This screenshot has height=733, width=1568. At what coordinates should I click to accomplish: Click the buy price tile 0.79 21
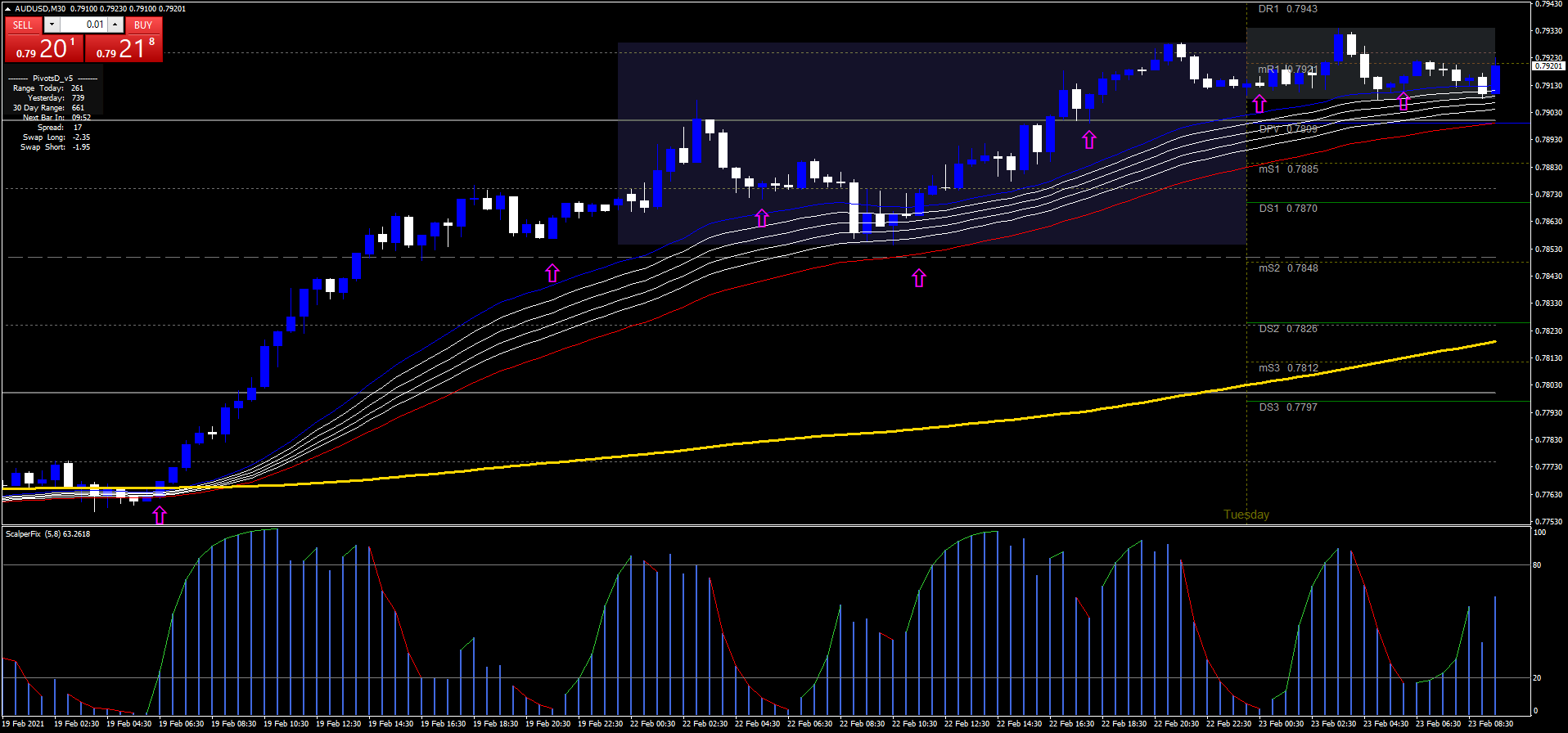pos(124,49)
